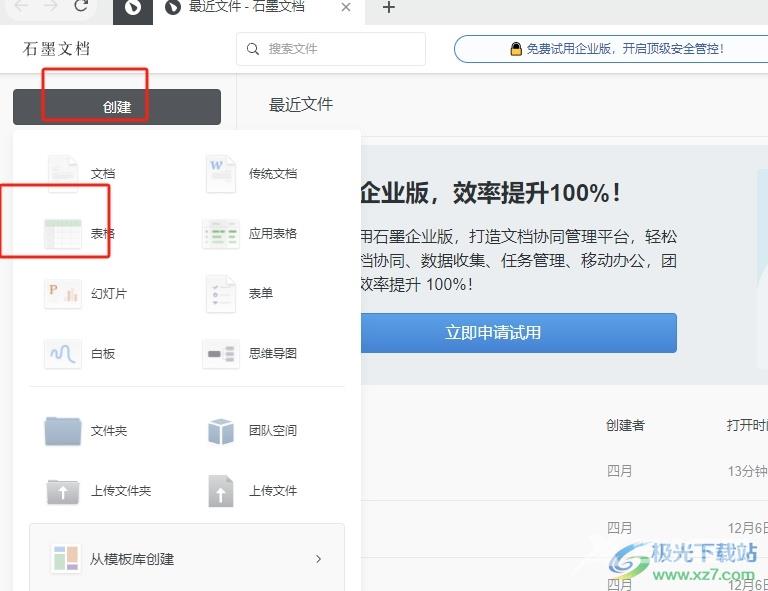Select the 表单 form icon

pos(221,294)
